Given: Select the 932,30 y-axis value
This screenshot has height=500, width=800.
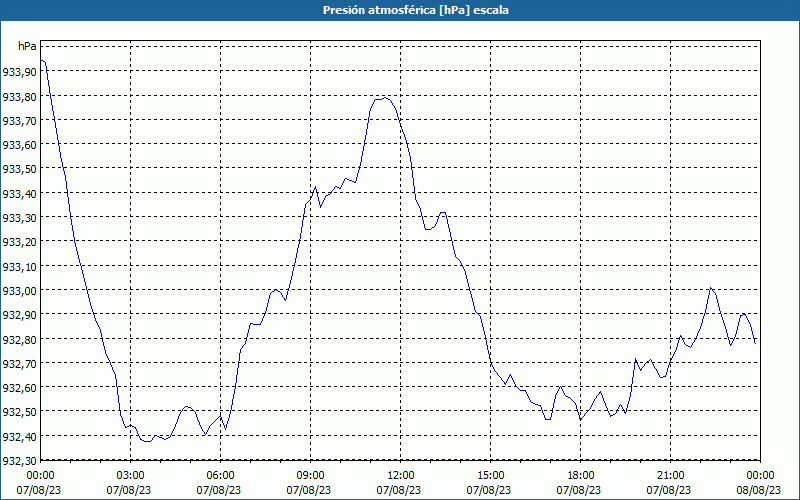Looking at the screenshot, I should [20, 461].
